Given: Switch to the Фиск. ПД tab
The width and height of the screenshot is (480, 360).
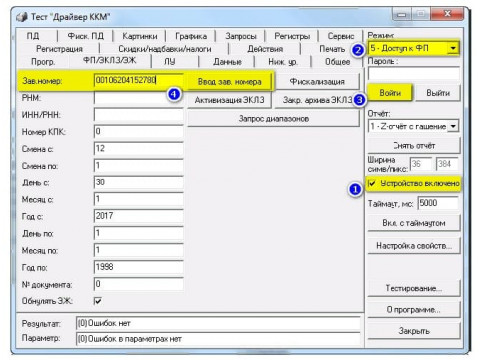Looking at the screenshot, I should pyautogui.click(x=86, y=36).
